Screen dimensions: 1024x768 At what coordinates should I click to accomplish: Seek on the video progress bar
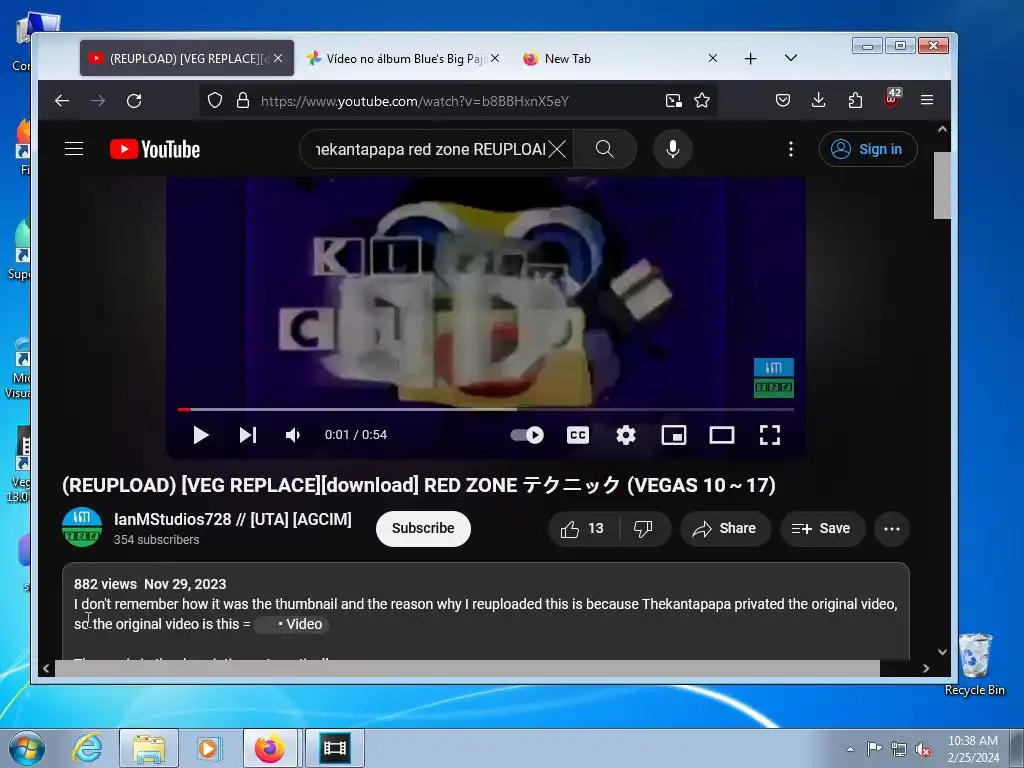click(486, 409)
